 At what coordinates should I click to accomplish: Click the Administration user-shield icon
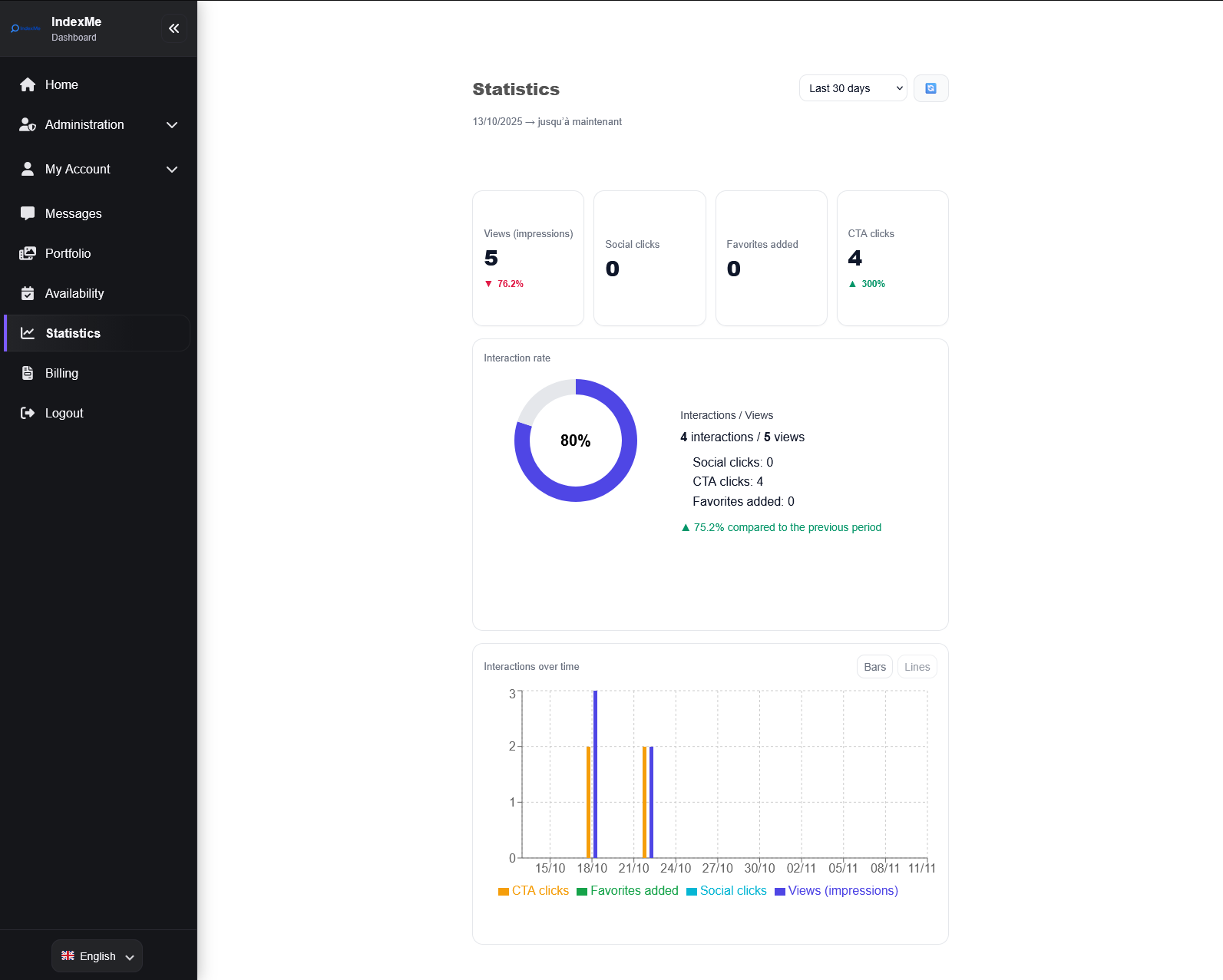28,124
